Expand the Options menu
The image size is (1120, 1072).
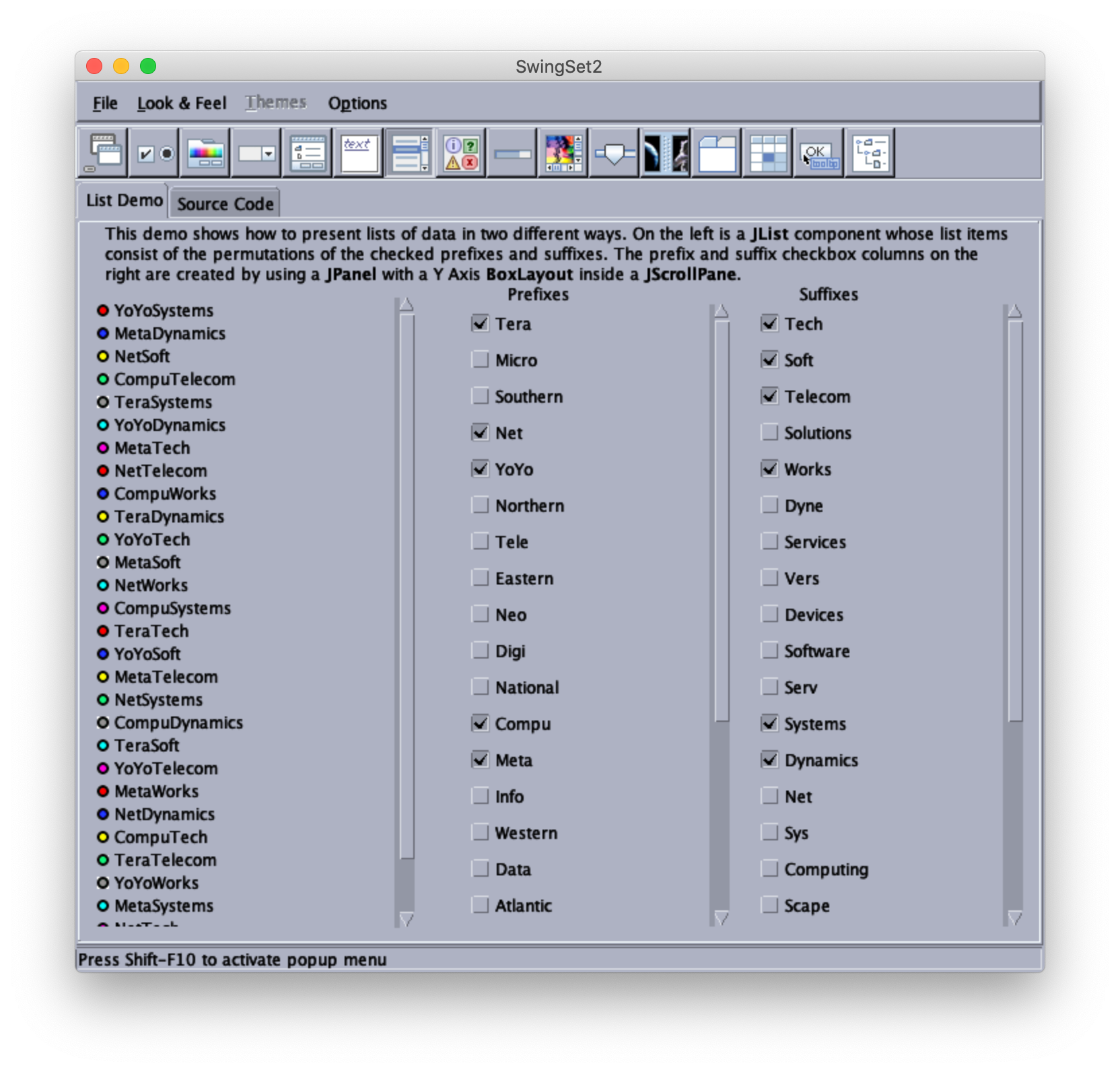[x=357, y=103]
